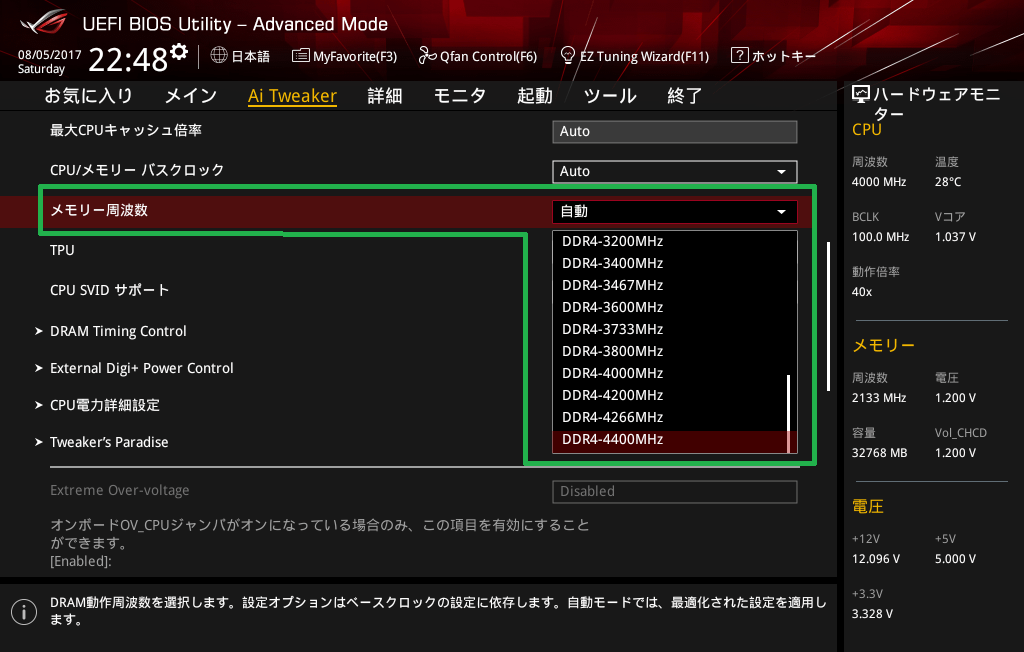Click the main settings page scrollbar
This screenshot has height=652, width=1024.
(828, 316)
